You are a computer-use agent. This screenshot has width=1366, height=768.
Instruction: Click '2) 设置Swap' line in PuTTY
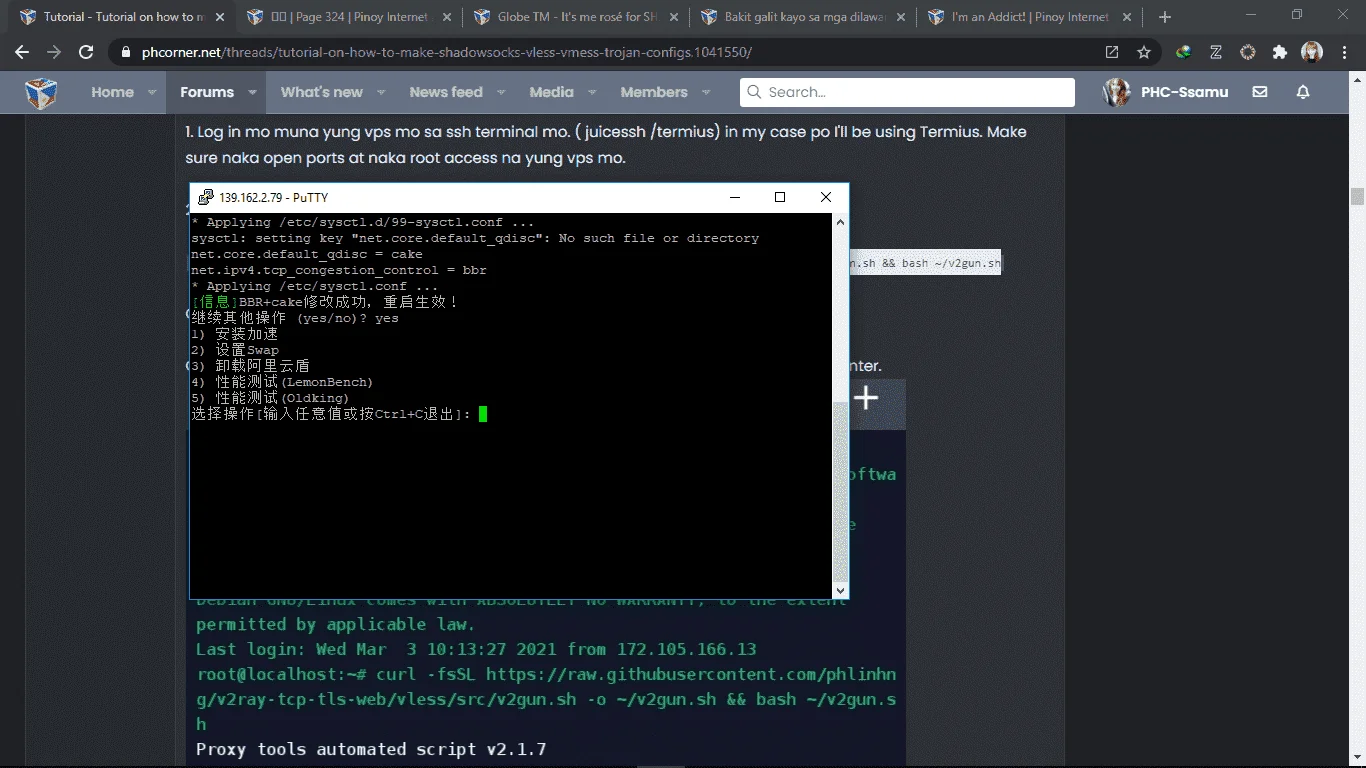235,350
